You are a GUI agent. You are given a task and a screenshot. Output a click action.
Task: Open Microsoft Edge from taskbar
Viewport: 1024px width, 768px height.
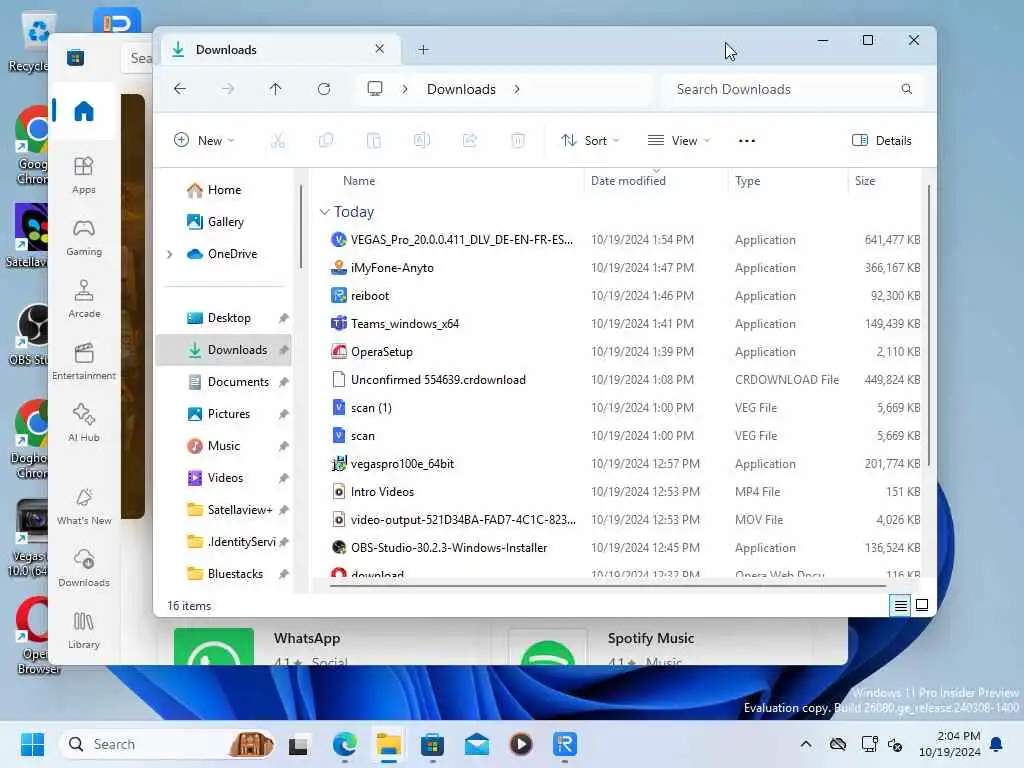pyautogui.click(x=345, y=744)
